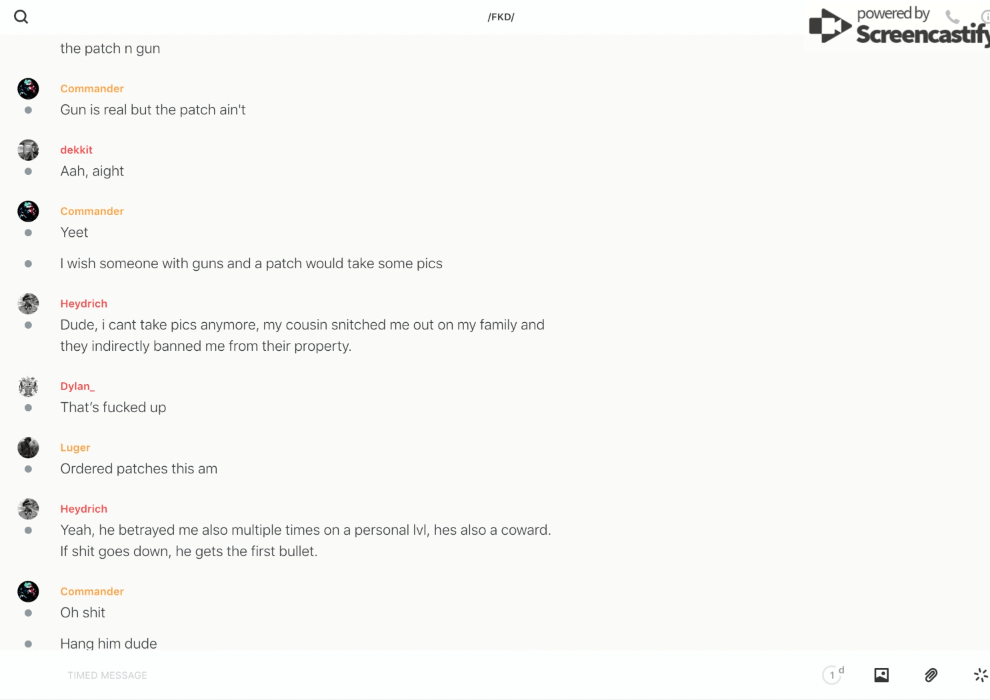Image resolution: width=990 pixels, height=700 pixels.
Task: Click the 'Aah, aight' message text
Action: tap(92, 171)
